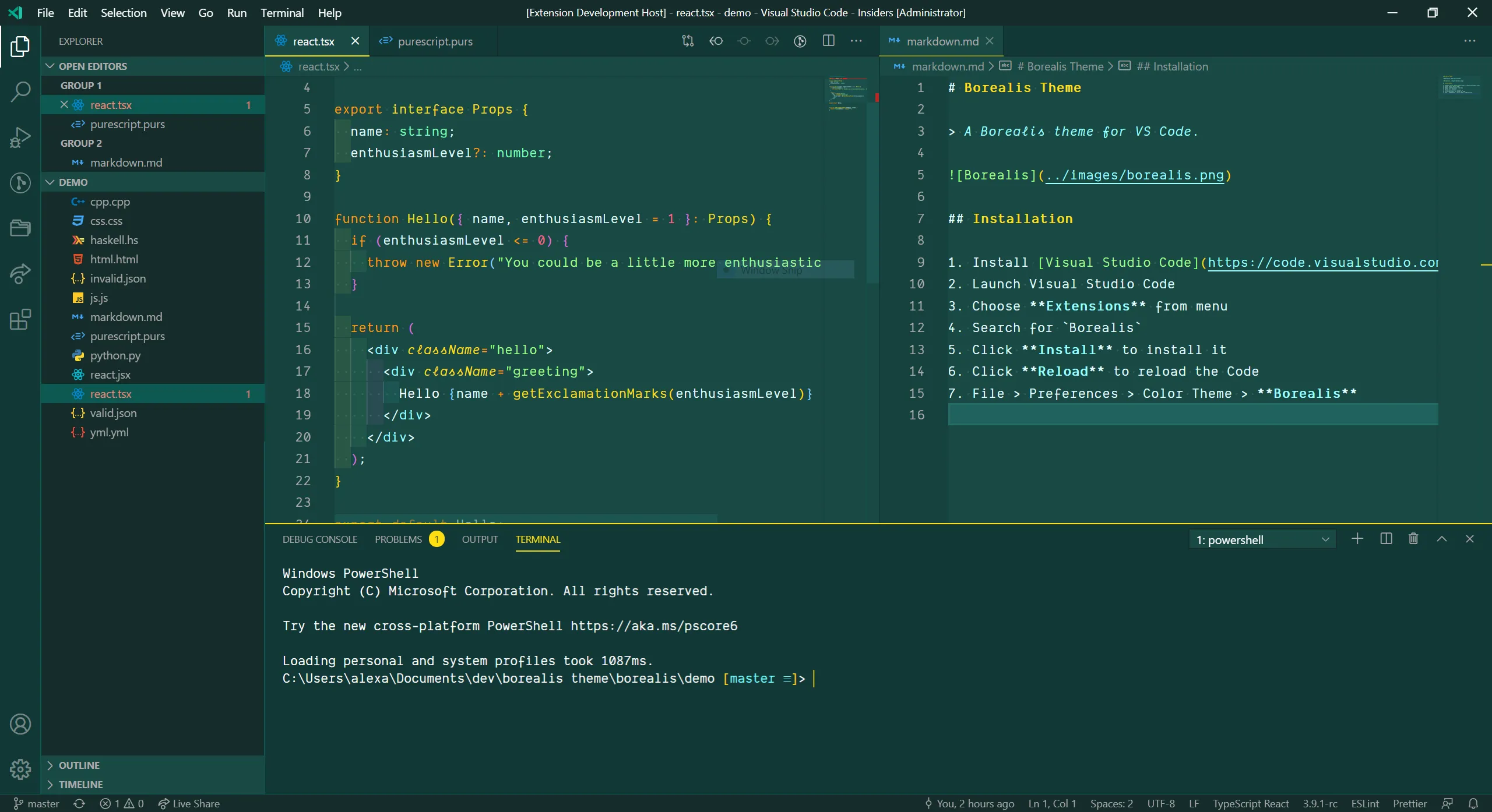This screenshot has height=812, width=1492.
Task: Click ESLint status bar item
Action: click(x=1365, y=803)
